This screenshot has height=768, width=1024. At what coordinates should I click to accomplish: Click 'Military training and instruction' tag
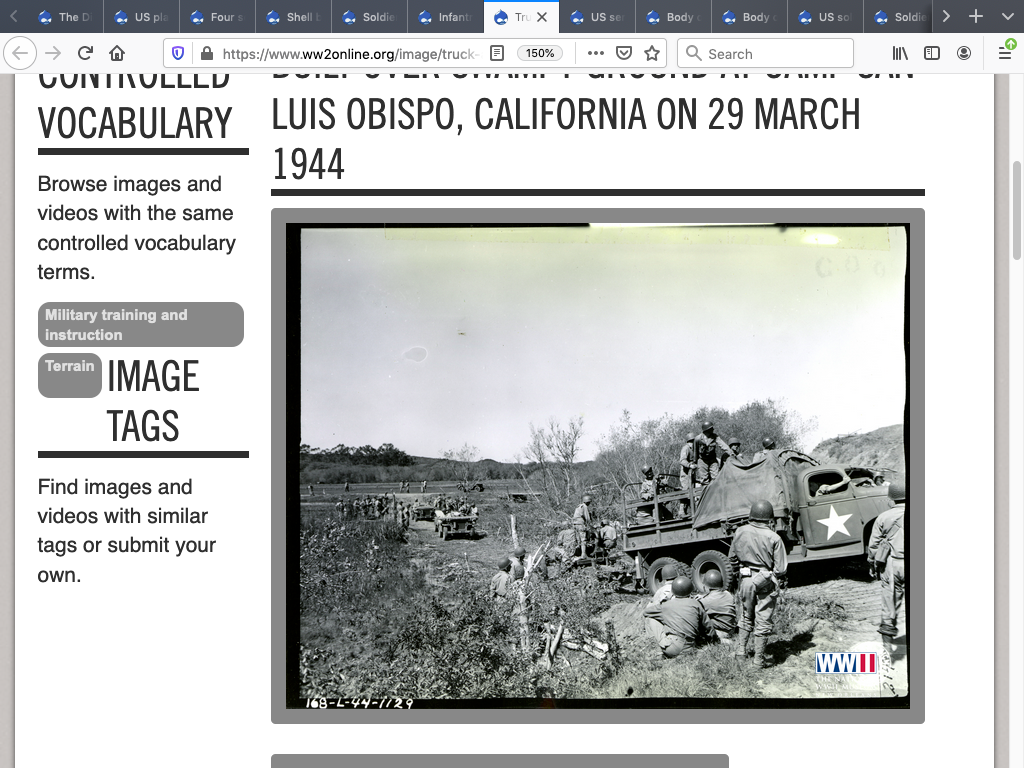pyautogui.click(x=140, y=325)
